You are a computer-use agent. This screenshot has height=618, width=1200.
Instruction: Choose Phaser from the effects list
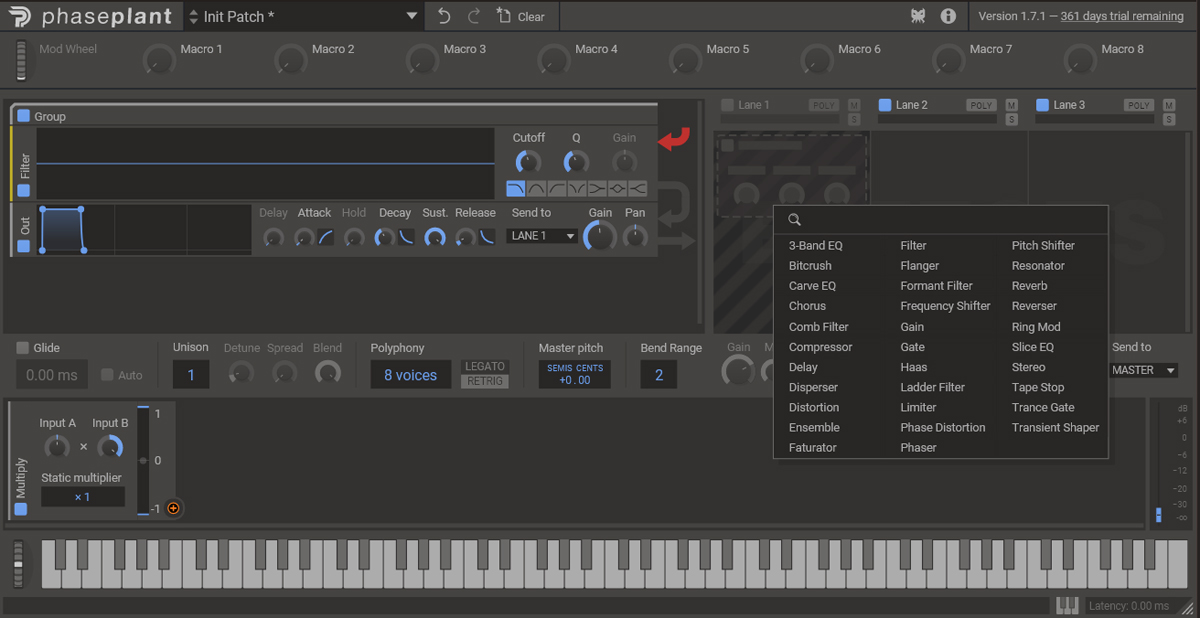[x=918, y=448]
